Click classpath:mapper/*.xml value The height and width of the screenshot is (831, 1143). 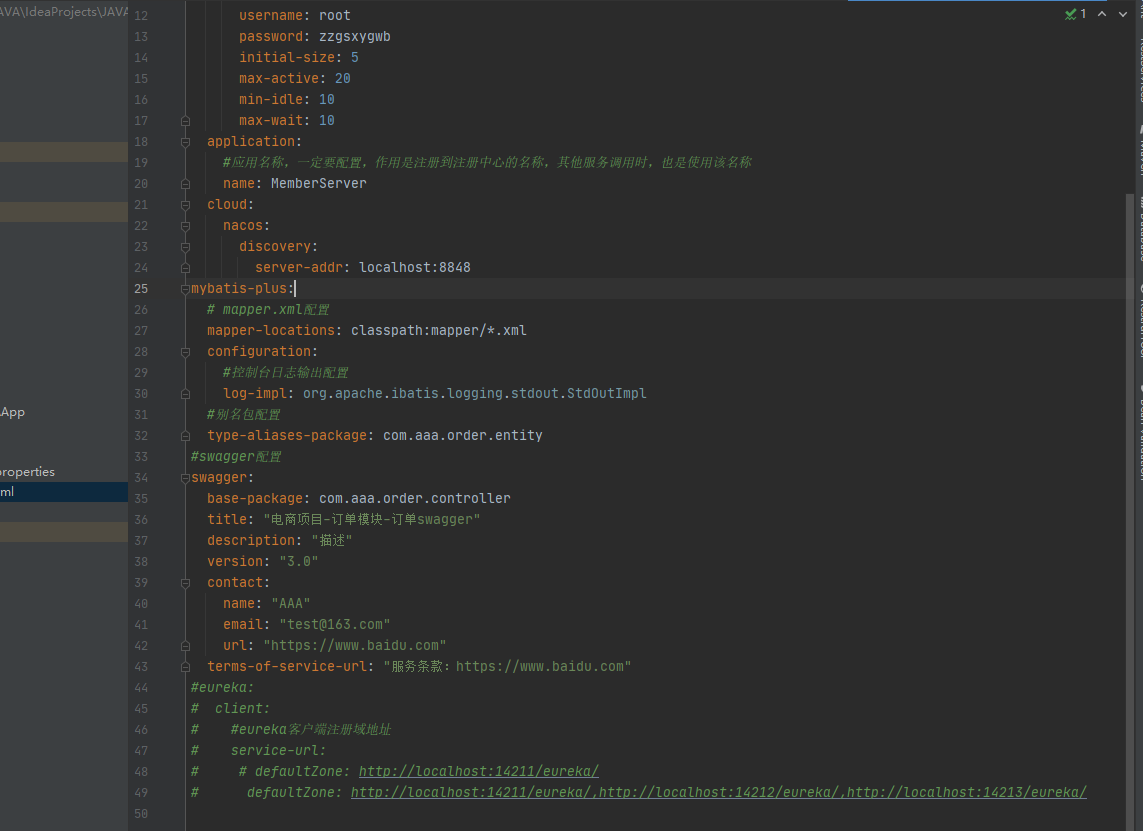[x=439, y=331]
